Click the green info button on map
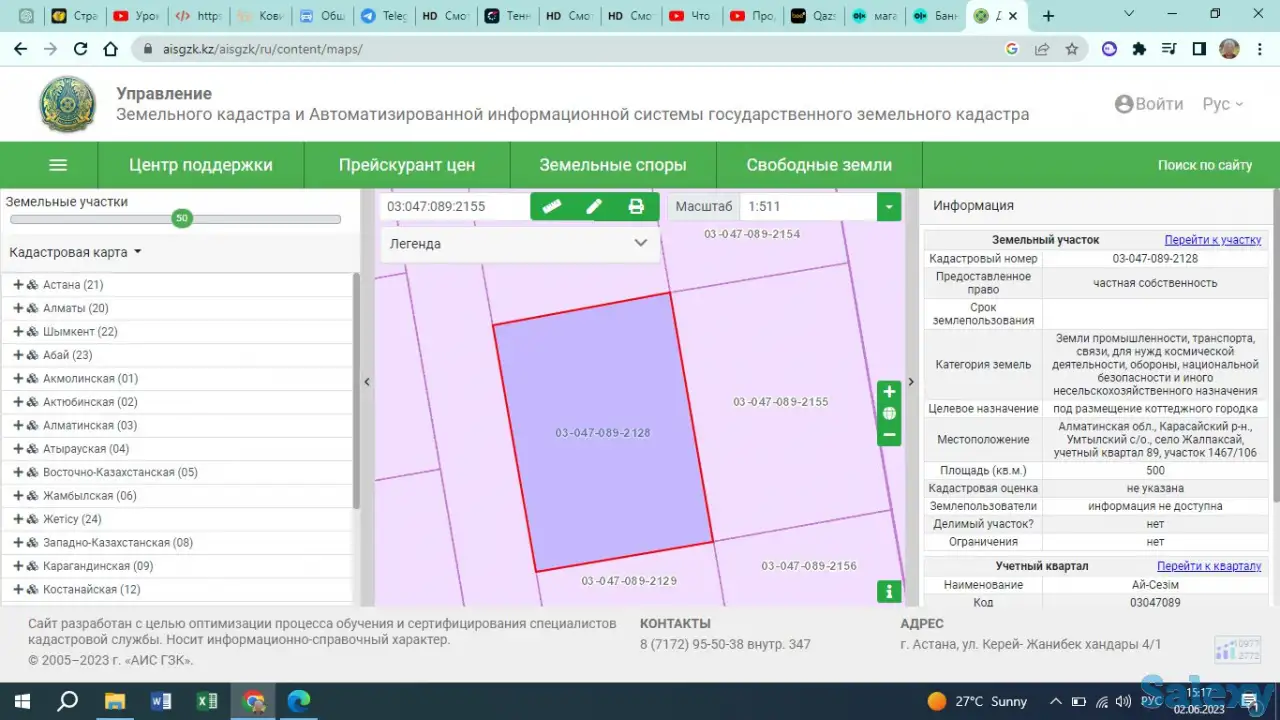 point(889,592)
